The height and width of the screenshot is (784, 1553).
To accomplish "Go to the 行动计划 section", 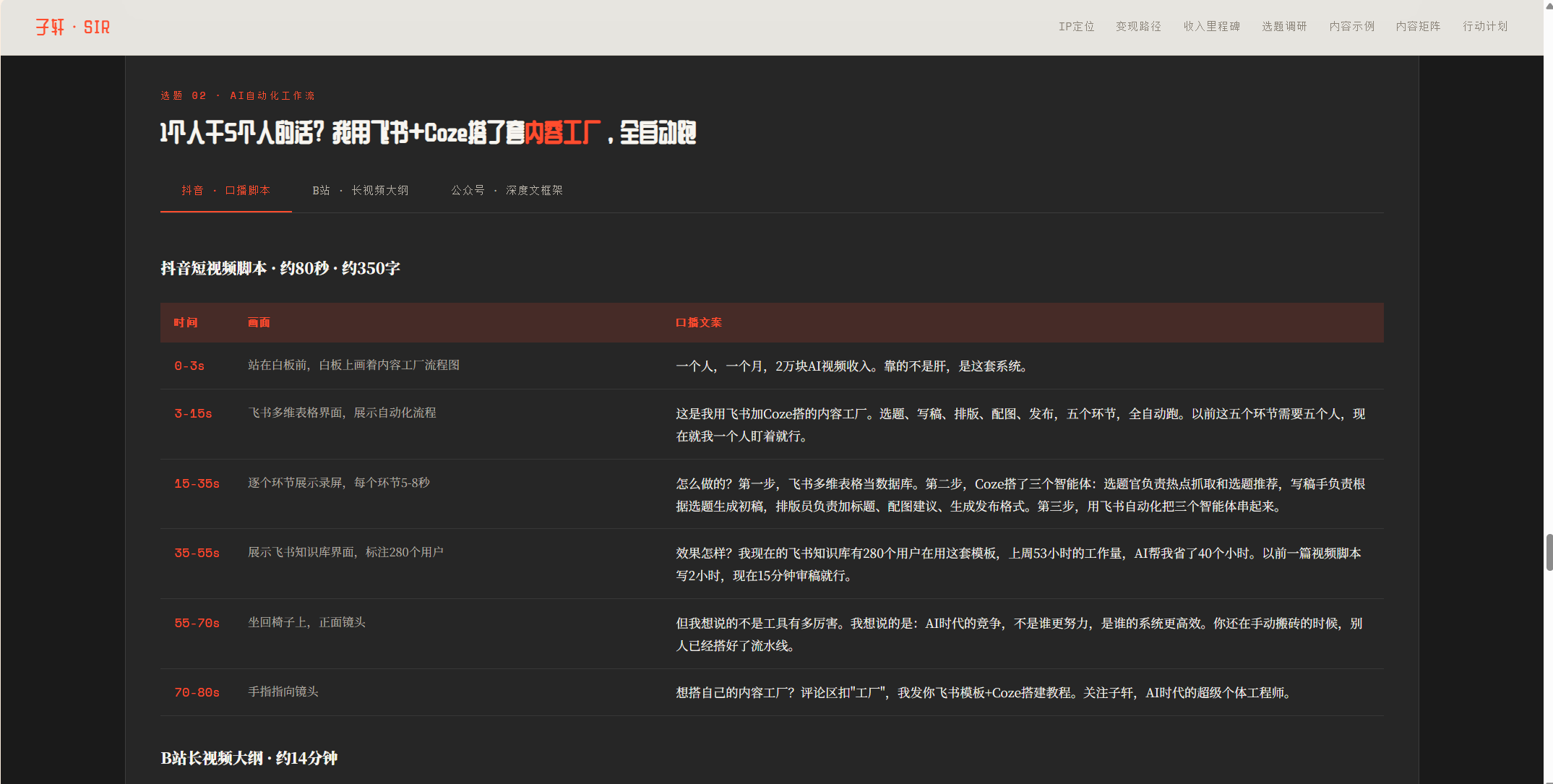I will (x=1485, y=27).
